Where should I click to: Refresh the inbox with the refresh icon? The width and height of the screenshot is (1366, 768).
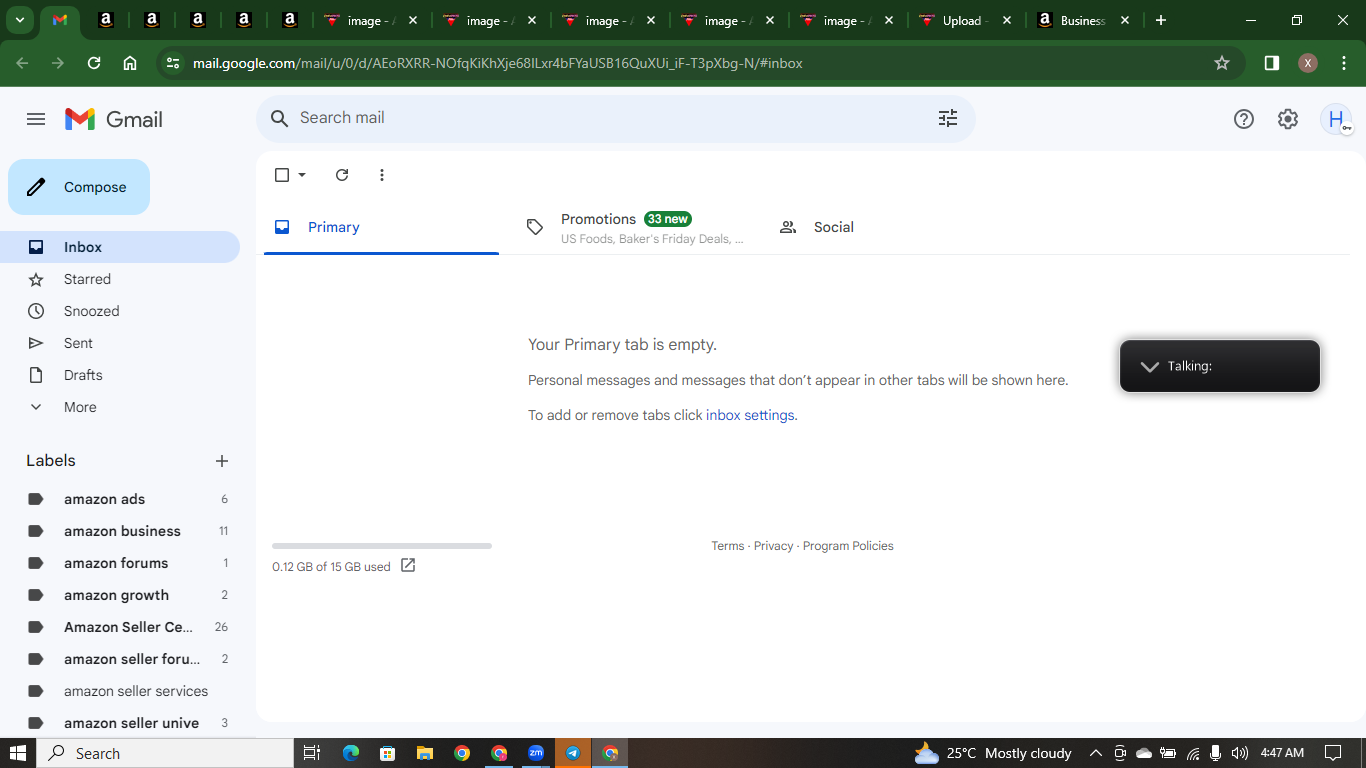tap(342, 175)
